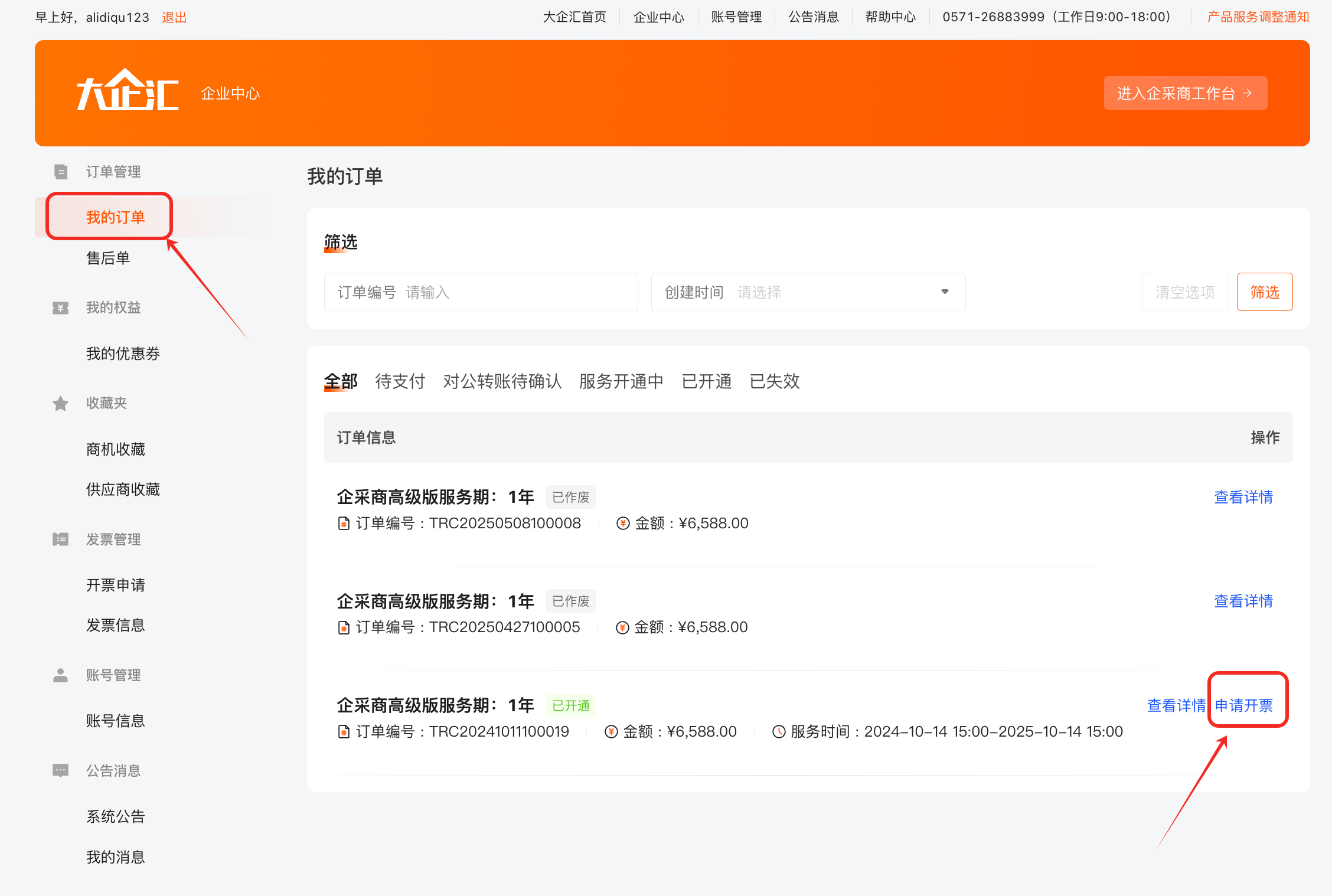Screen dimensions: 1332x896
Task: Switch to the 已失效 tab
Action: tap(775, 381)
